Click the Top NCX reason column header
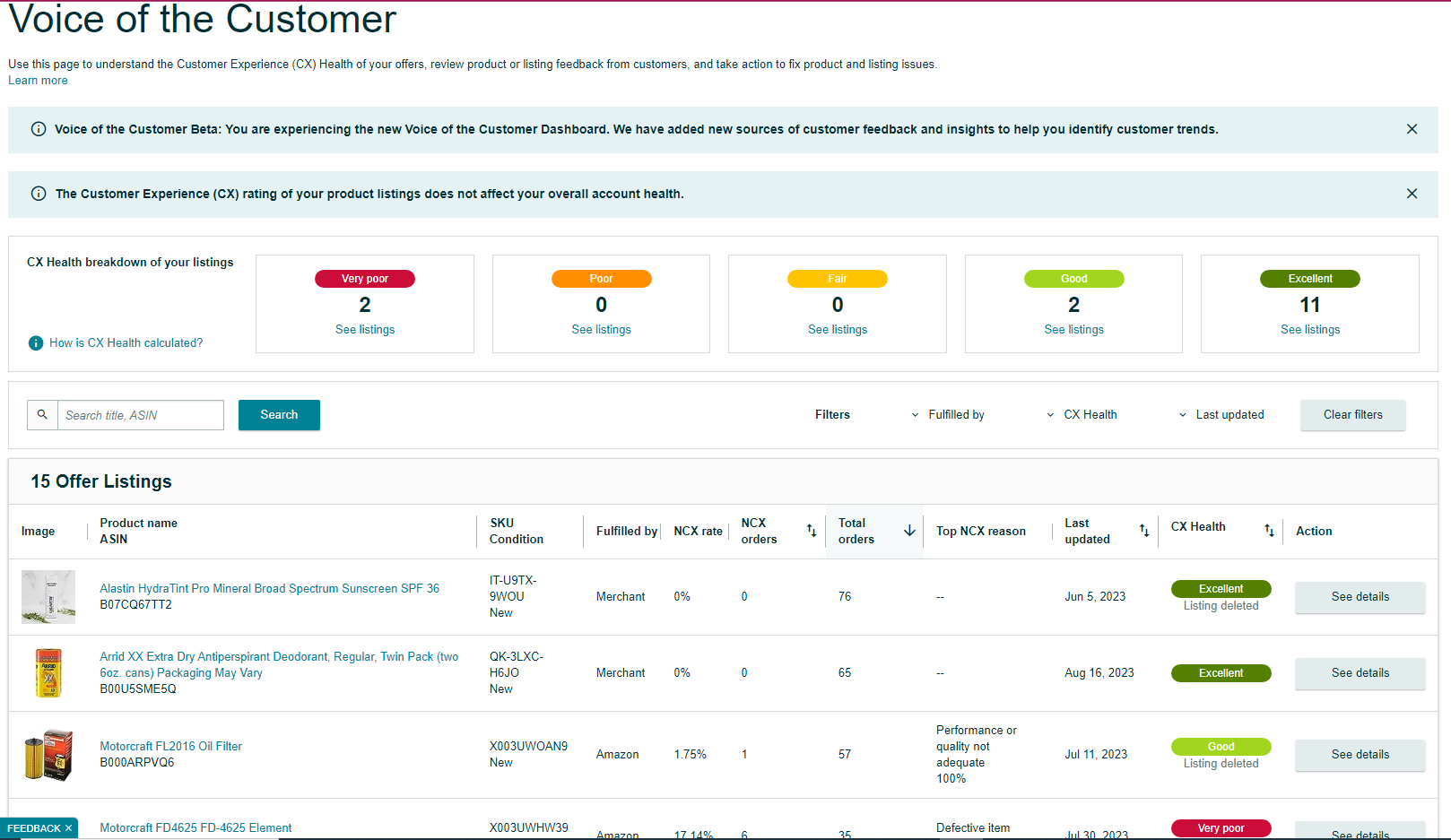 point(981,532)
